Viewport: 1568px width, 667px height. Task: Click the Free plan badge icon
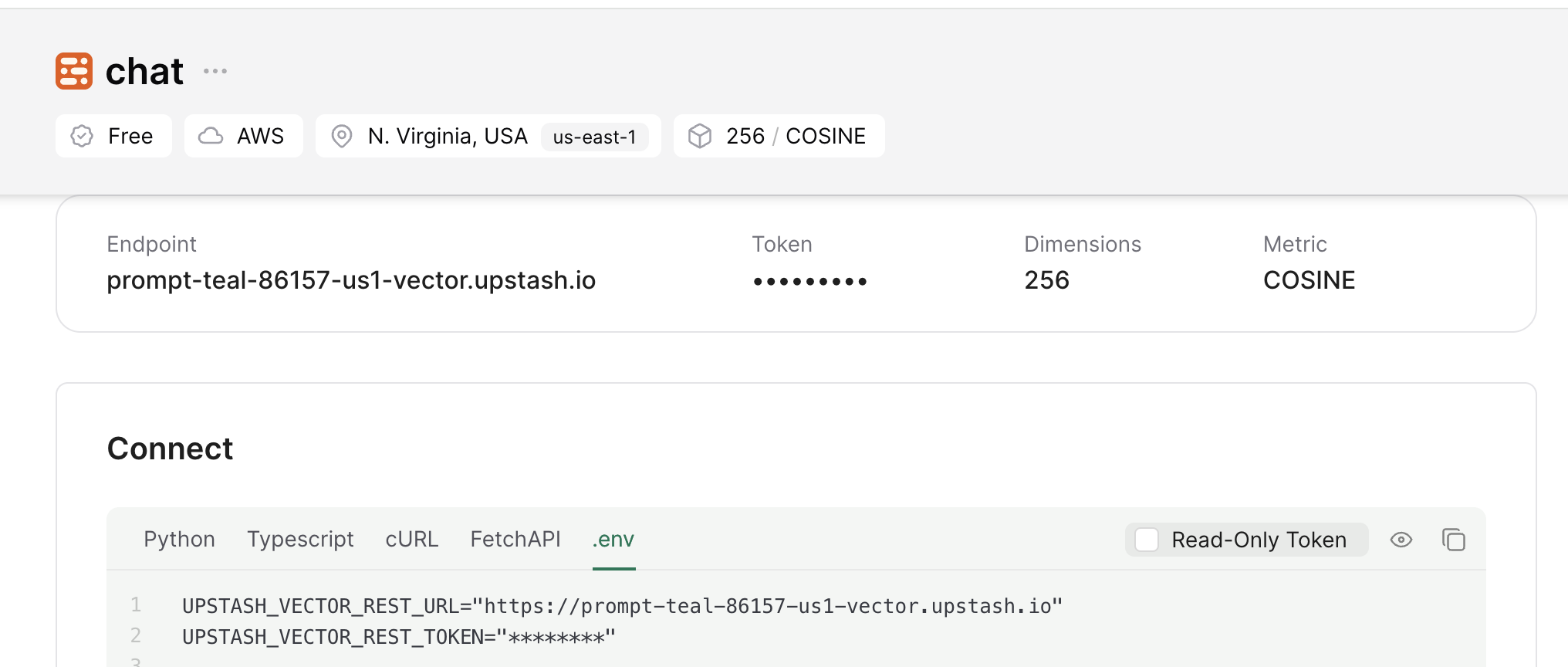point(82,136)
